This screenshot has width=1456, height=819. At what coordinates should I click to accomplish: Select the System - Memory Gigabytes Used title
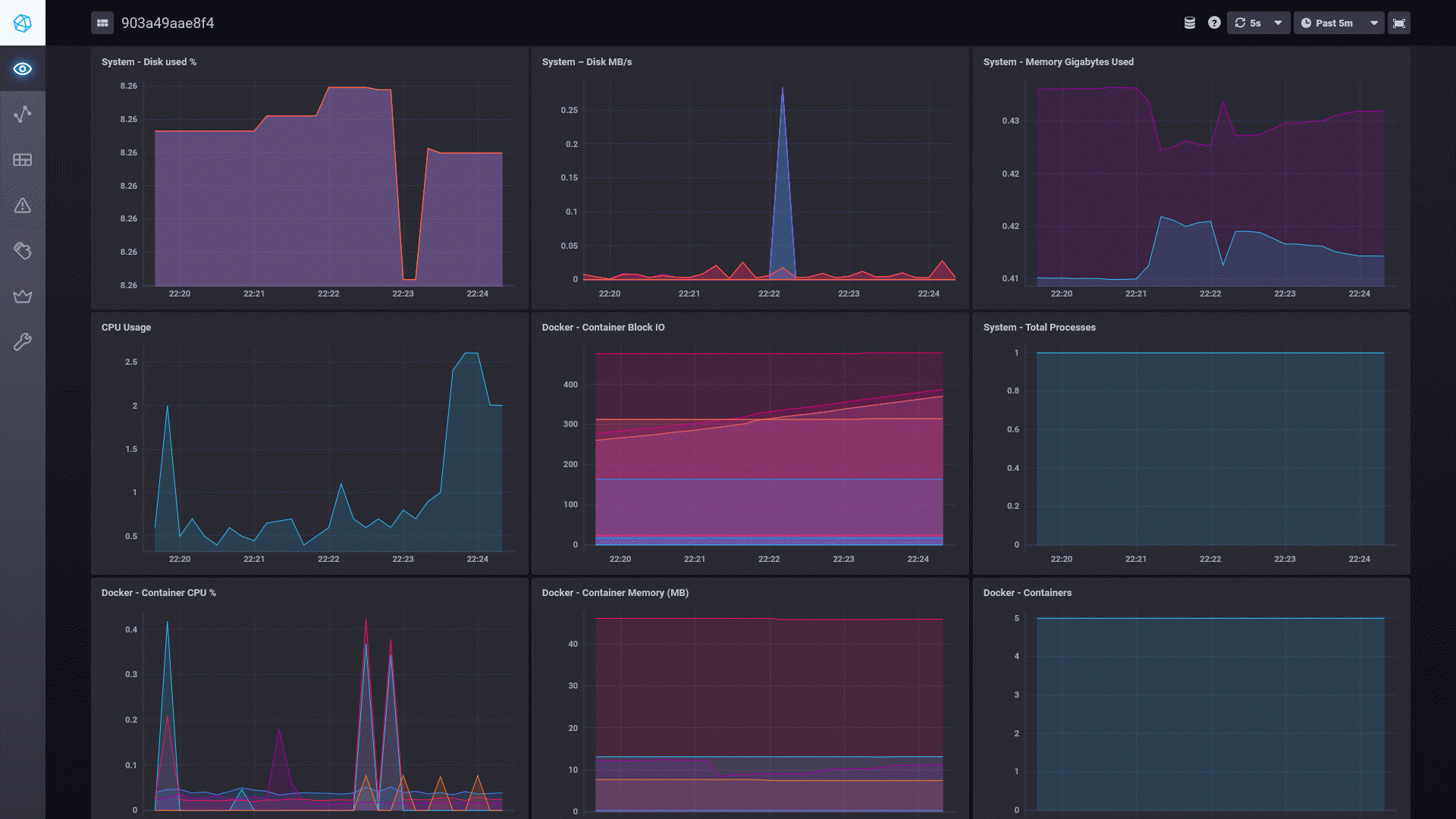(1058, 62)
